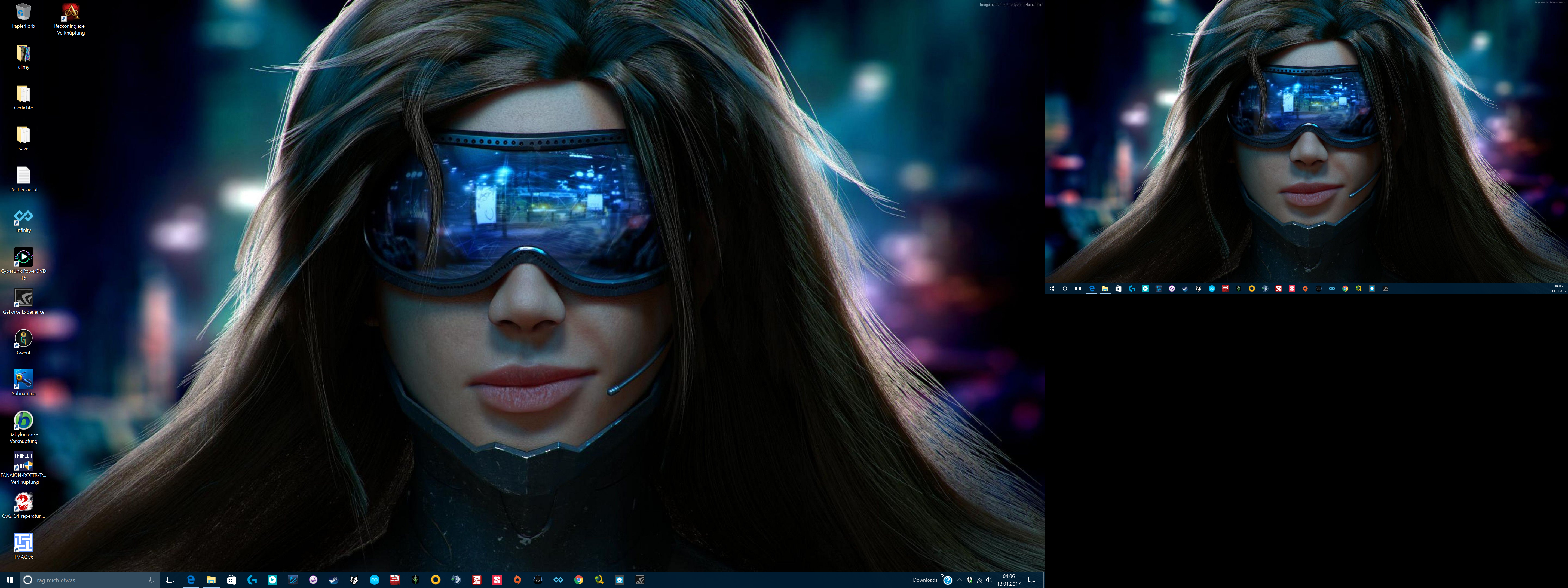The width and height of the screenshot is (1568, 588).
Task: Open Windows Store from main taskbar
Action: [231, 580]
